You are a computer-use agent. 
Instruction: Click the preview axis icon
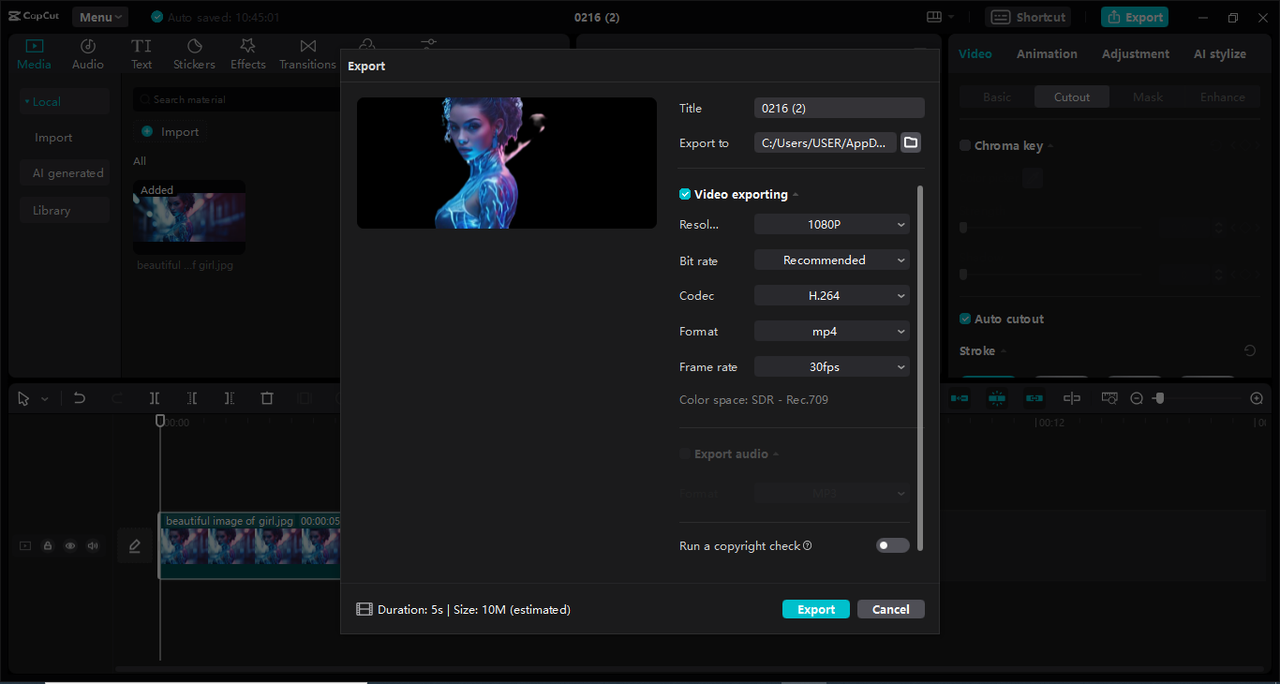[1072, 398]
